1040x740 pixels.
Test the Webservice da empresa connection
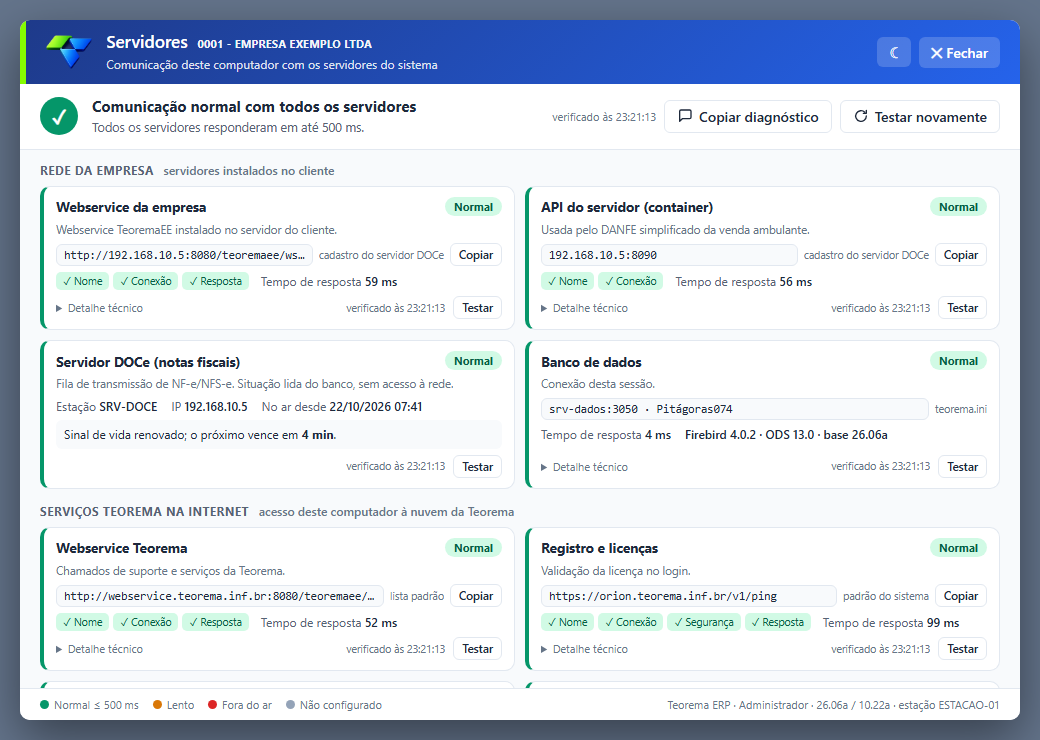point(478,308)
